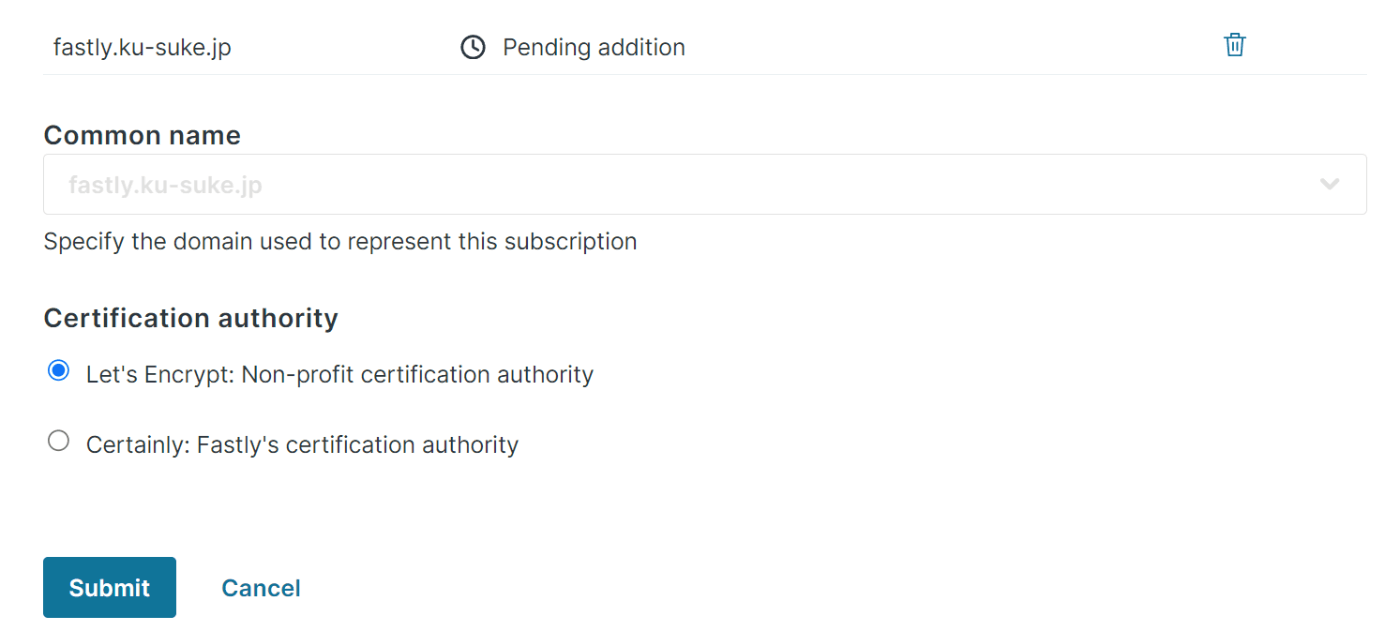The height and width of the screenshot is (631, 1400).
Task: Click the 'Certification authority' section heading
Action: coord(191,318)
